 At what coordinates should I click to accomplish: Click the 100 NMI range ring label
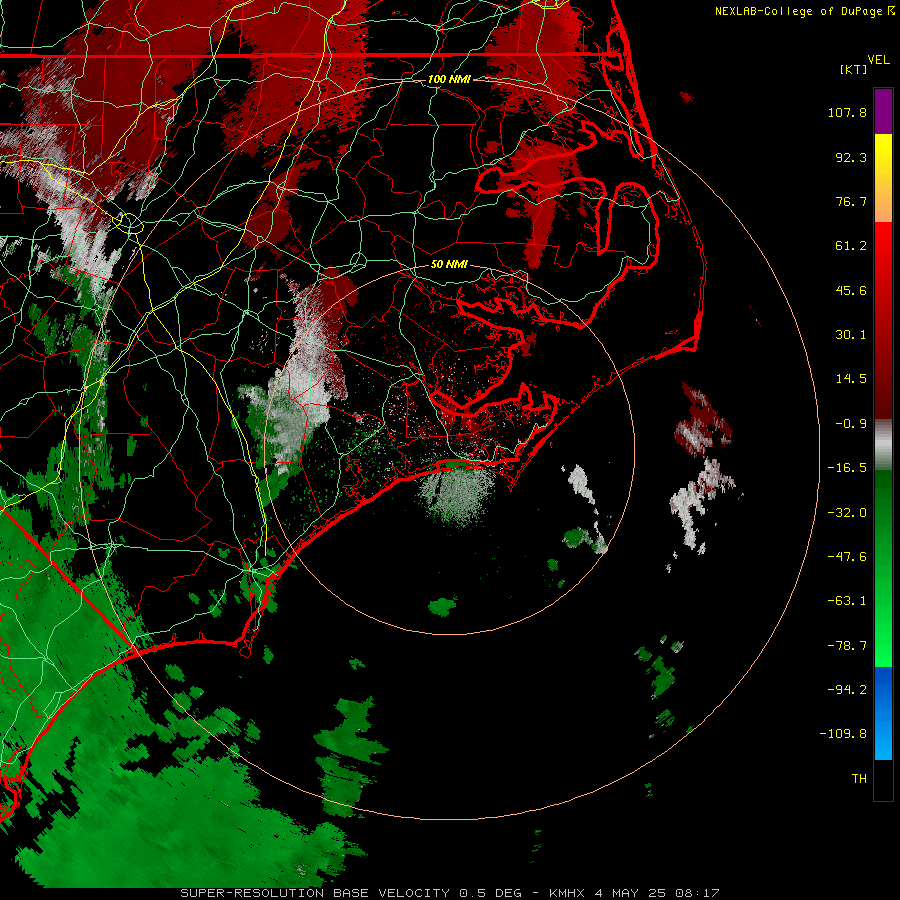pyautogui.click(x=449, y=79)
